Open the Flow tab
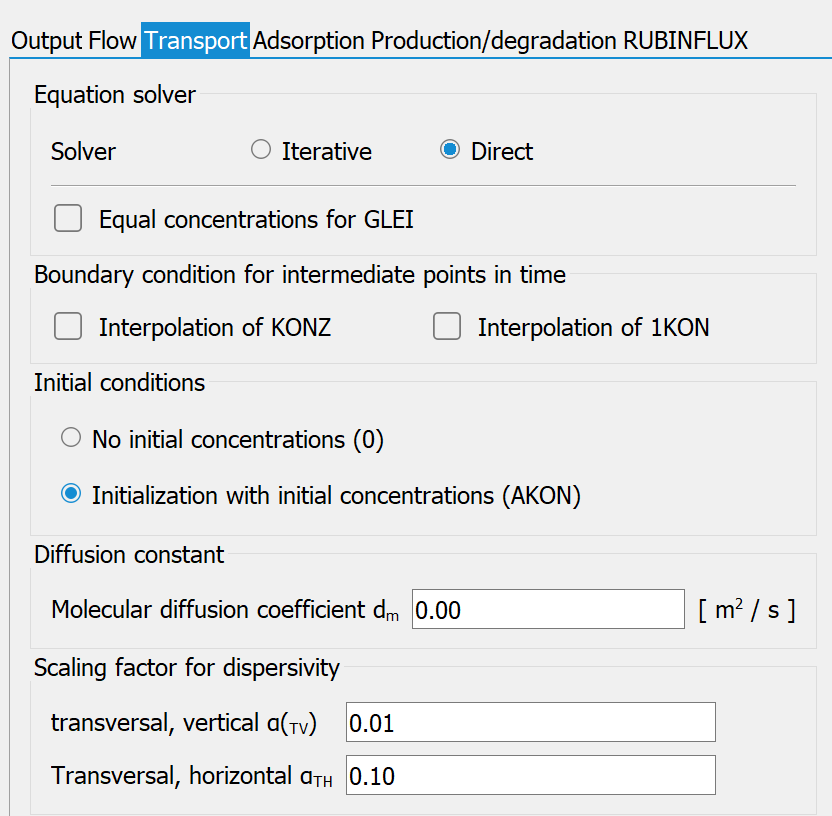Screen dimensions: 832x816 click(112, 40)
